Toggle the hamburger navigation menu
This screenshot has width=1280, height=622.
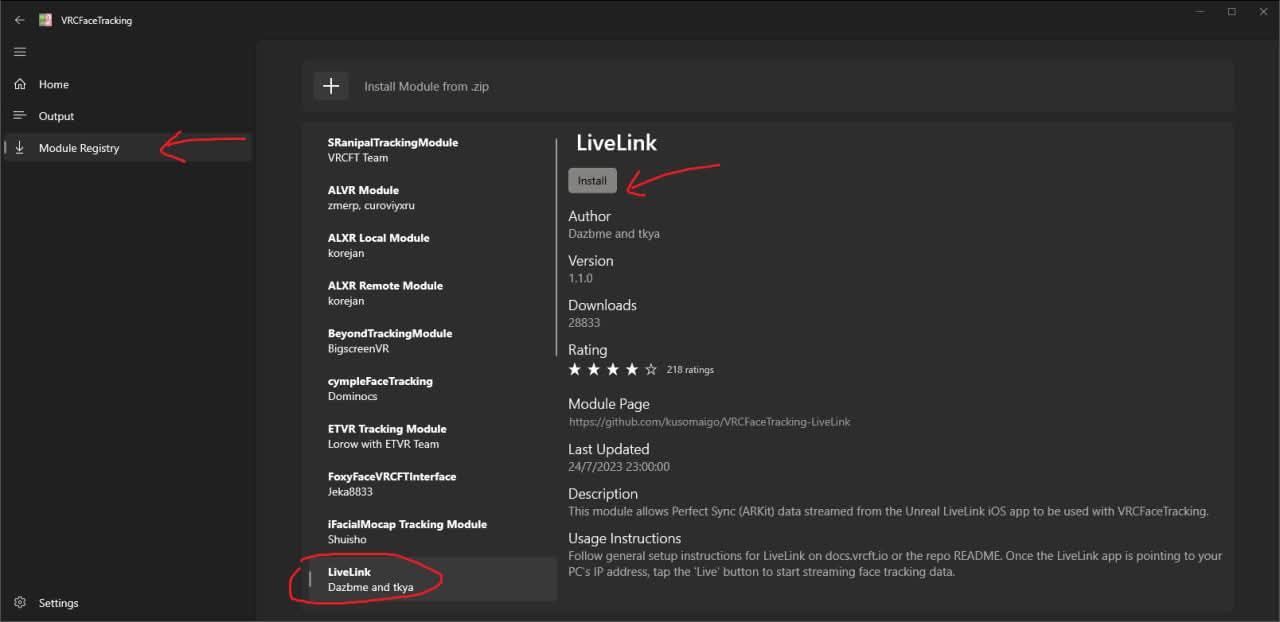tap(20, 52)
